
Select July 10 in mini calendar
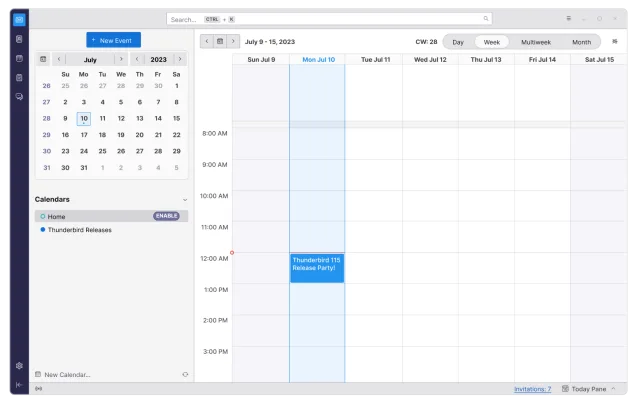tap(84, 118)
